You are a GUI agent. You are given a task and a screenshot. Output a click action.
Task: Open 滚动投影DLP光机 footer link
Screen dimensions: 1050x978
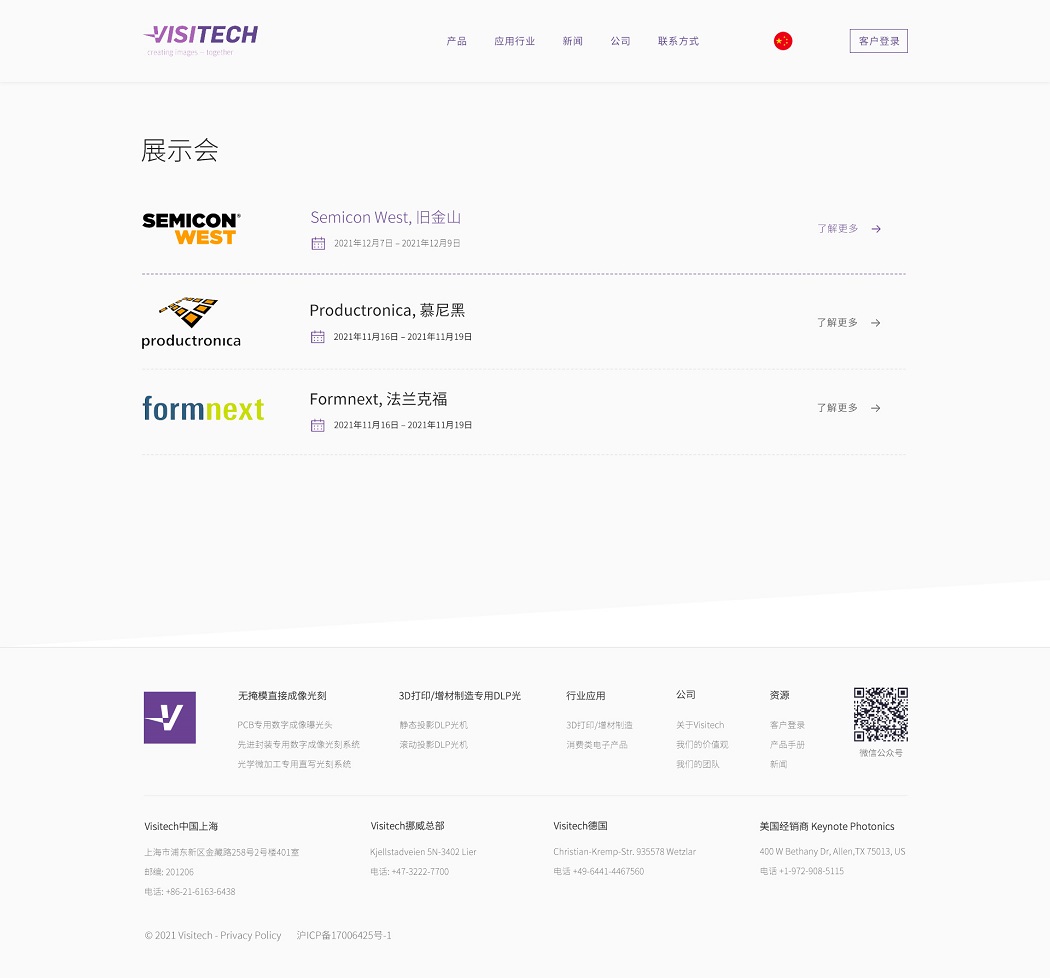coord(433,744)
